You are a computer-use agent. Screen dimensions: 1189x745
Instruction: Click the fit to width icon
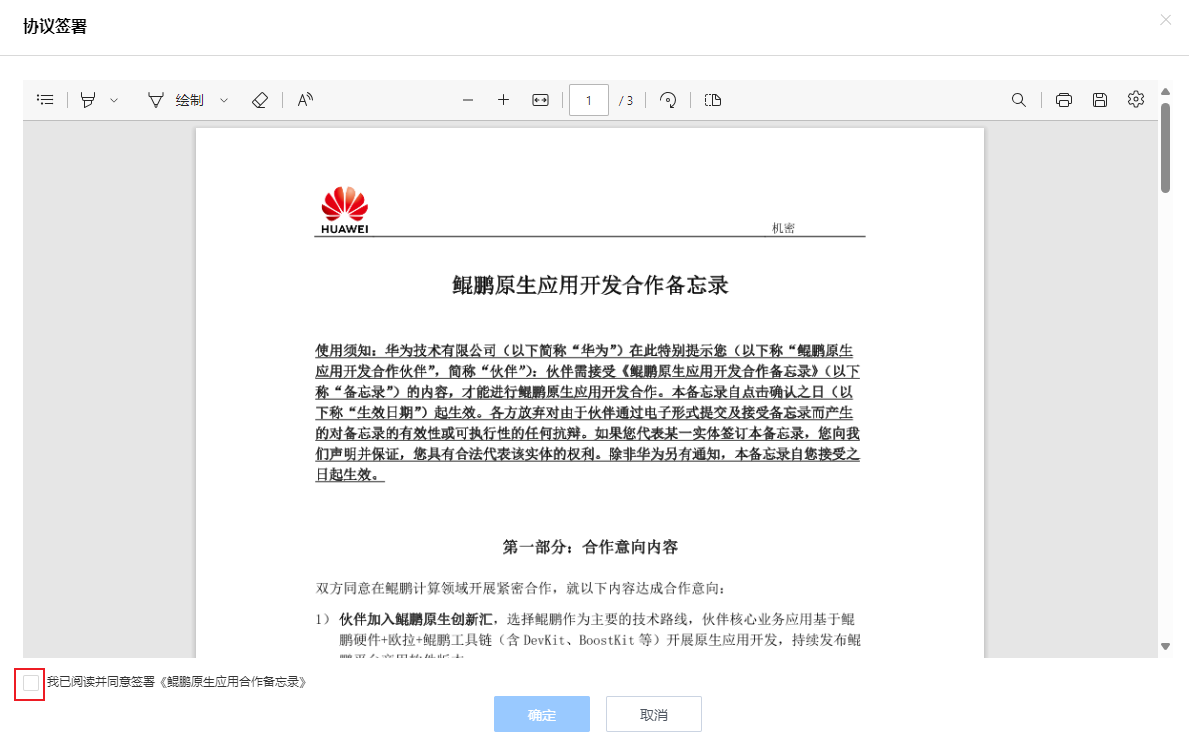coord(541,100)
